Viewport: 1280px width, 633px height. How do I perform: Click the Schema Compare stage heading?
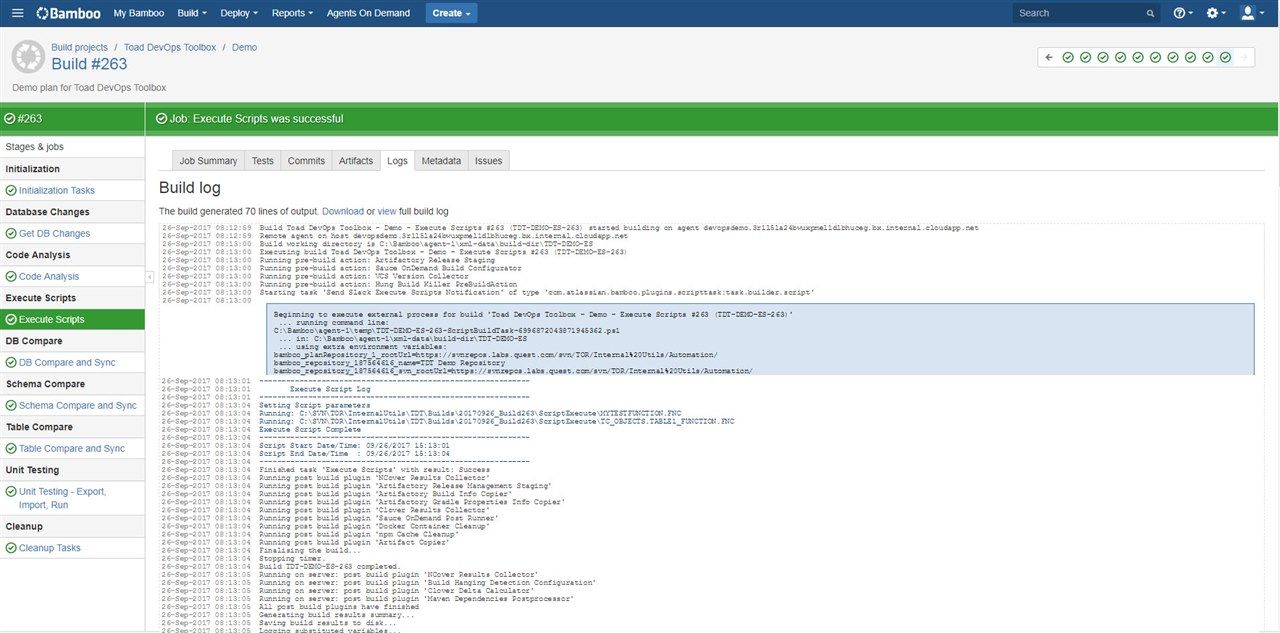(x=45, y=384)
